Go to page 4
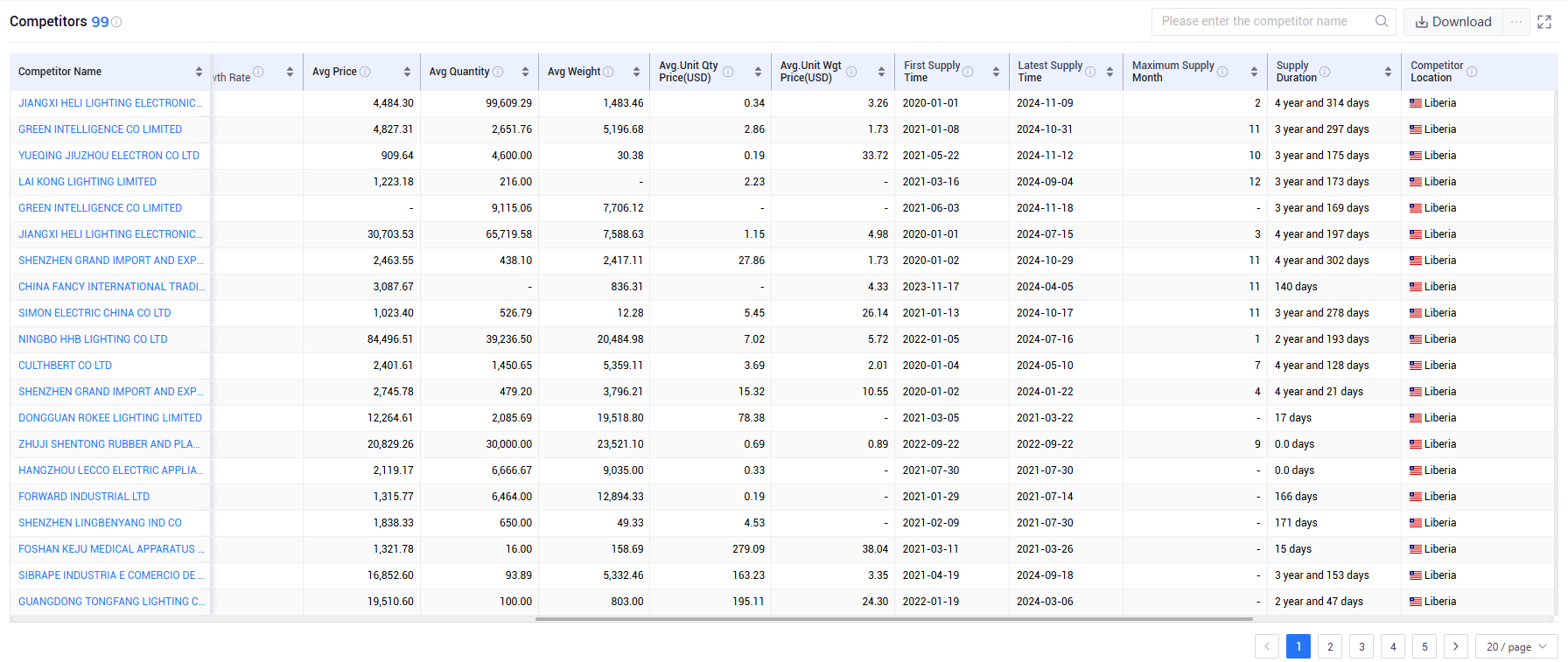 pos(1393,646)
